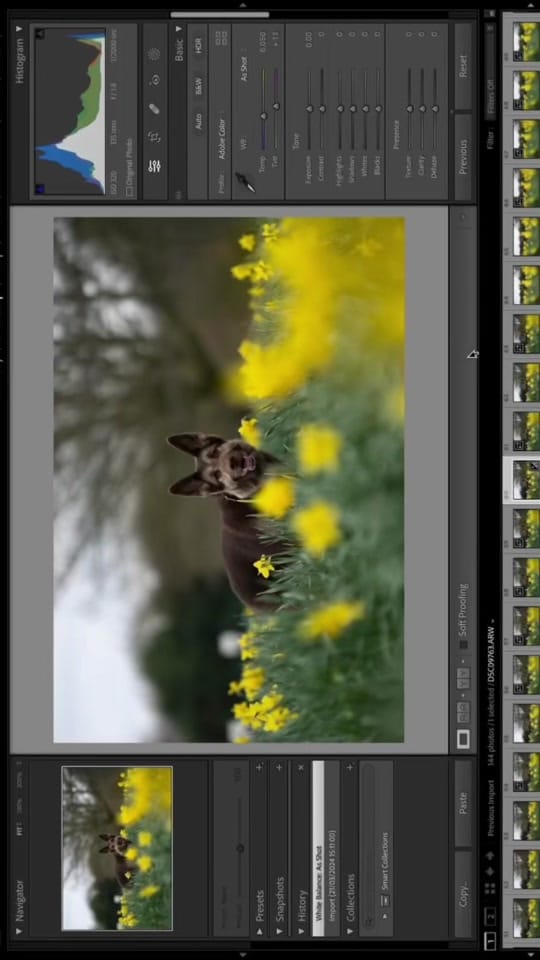540x960 pixels.
Task: Select the Crop Overlay tool
Action: click(x=154, y=137)
